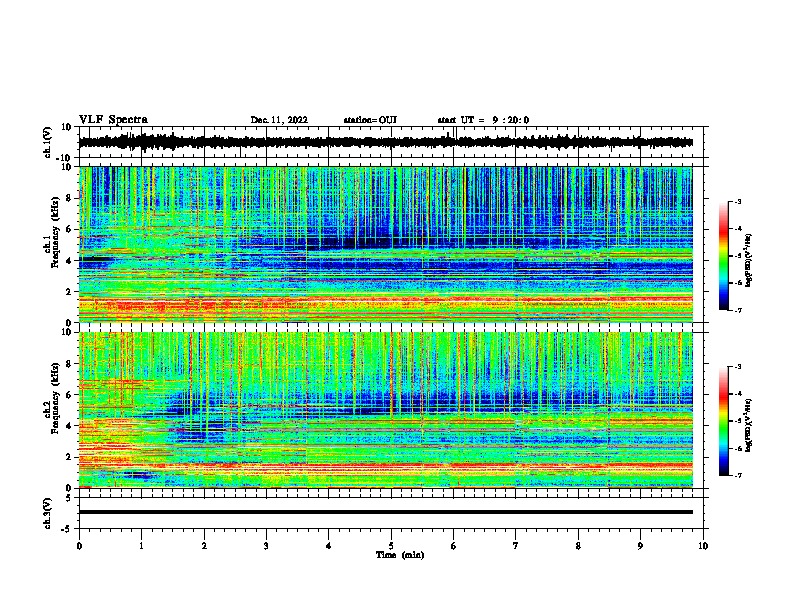Image resolution: width=792 pixels, height=612 pixels.
Task: Select the "start UT = 9:20:0" text
Action: click(483, 120)
